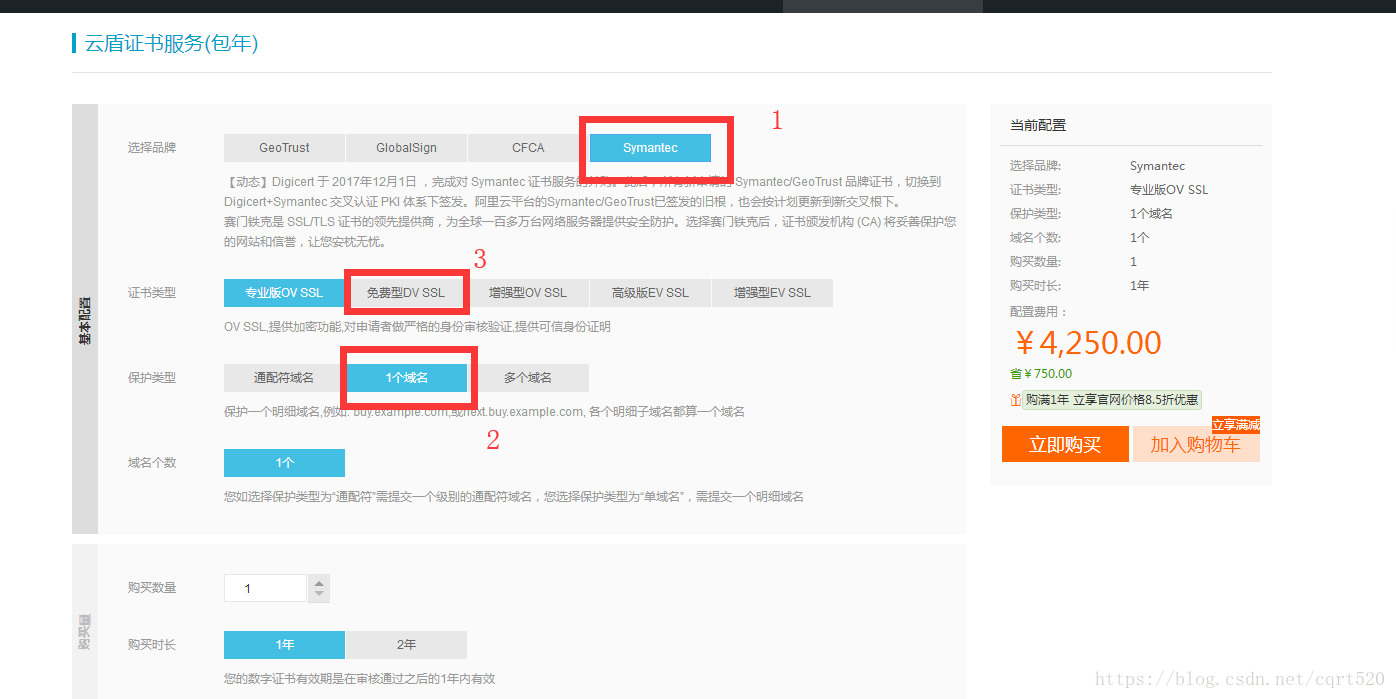Click the 云盾证书服务(包年) page title
This screenshot has width=1396, height=699.
[171, 44]
